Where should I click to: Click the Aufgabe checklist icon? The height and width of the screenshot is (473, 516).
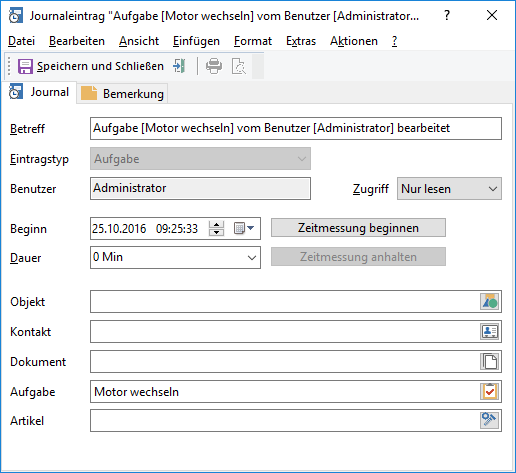[489, 391]
